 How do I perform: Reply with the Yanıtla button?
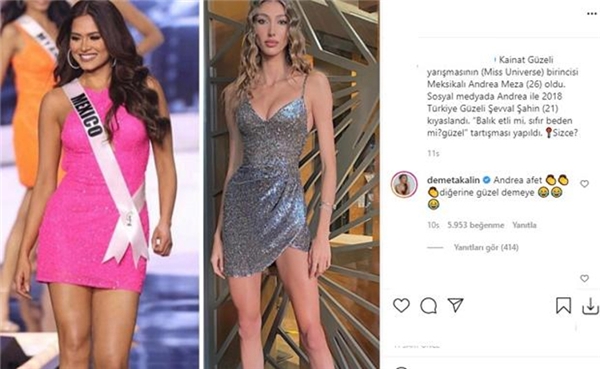pyautogui.click(x=524, y=225)
